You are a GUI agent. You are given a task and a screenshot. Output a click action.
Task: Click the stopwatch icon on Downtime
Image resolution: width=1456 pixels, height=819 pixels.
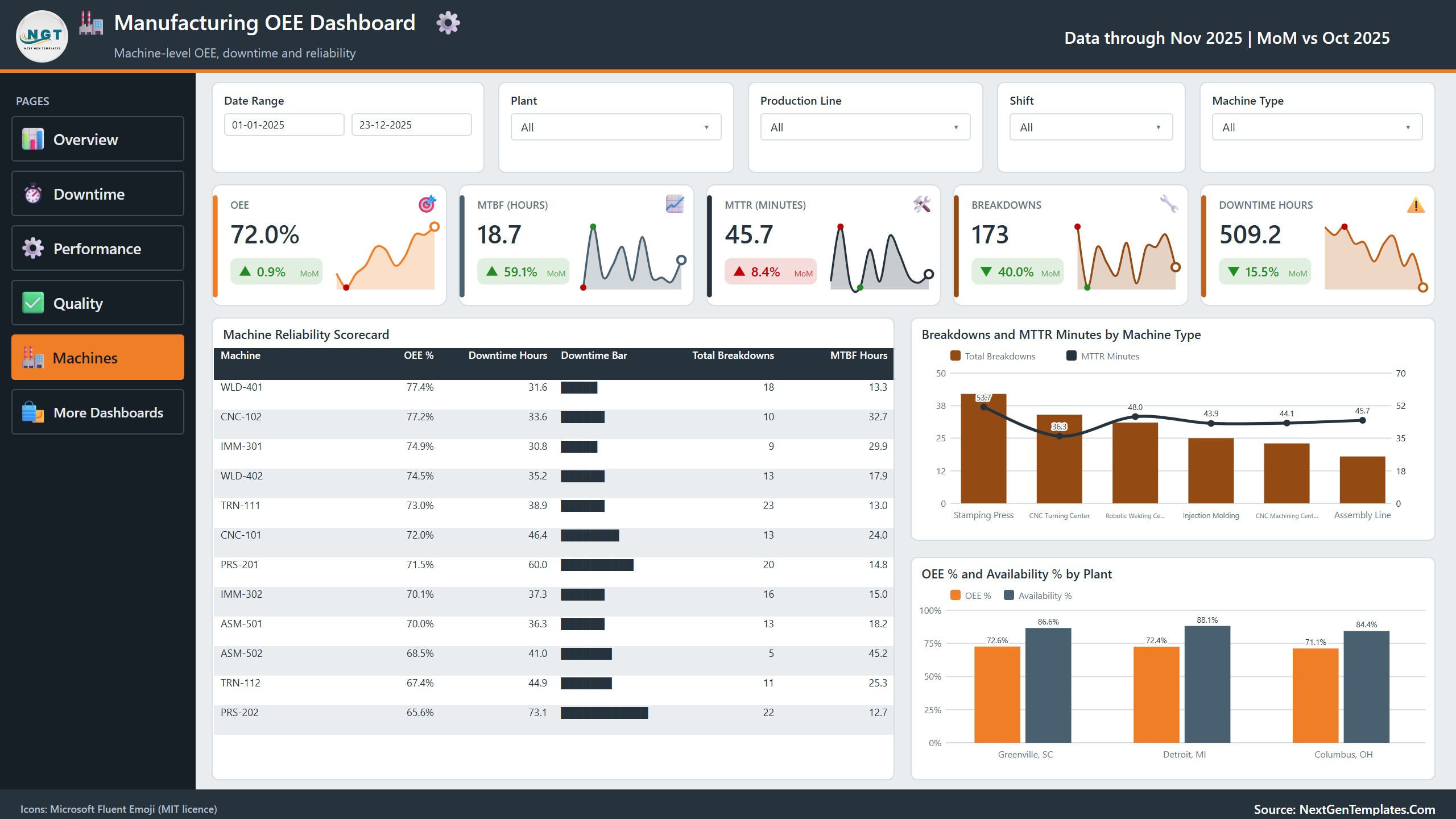click(33, 194)
